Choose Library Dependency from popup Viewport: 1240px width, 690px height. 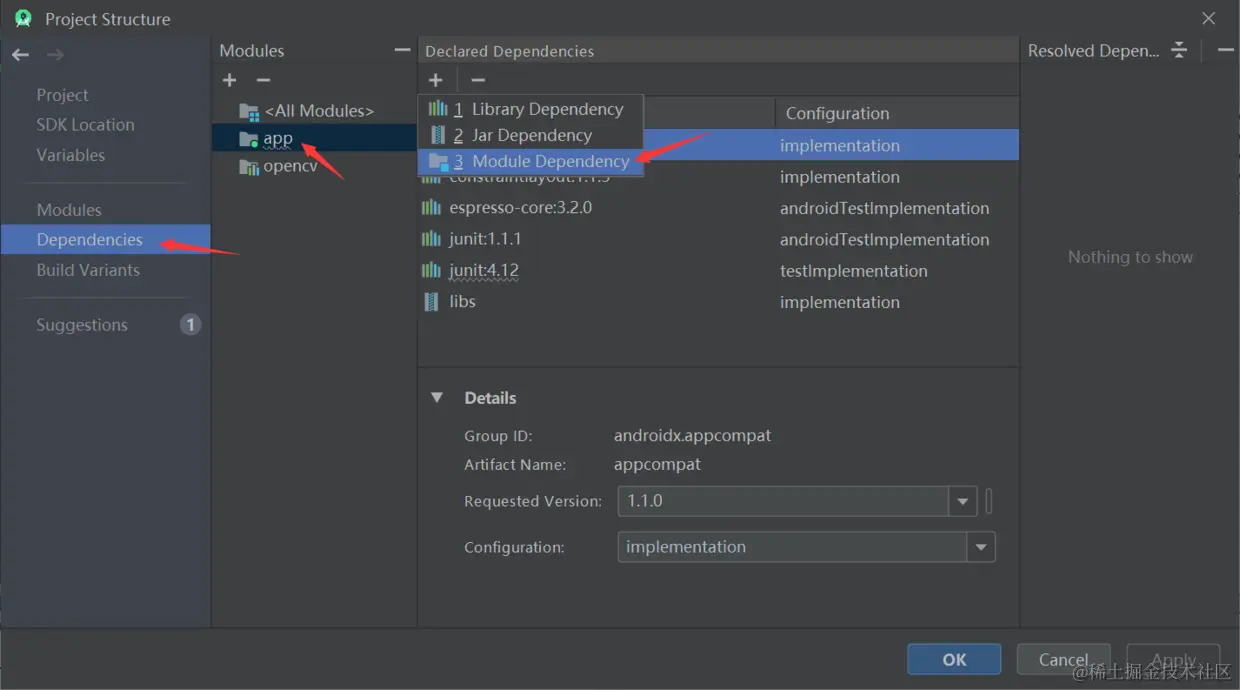click(530, 109)
